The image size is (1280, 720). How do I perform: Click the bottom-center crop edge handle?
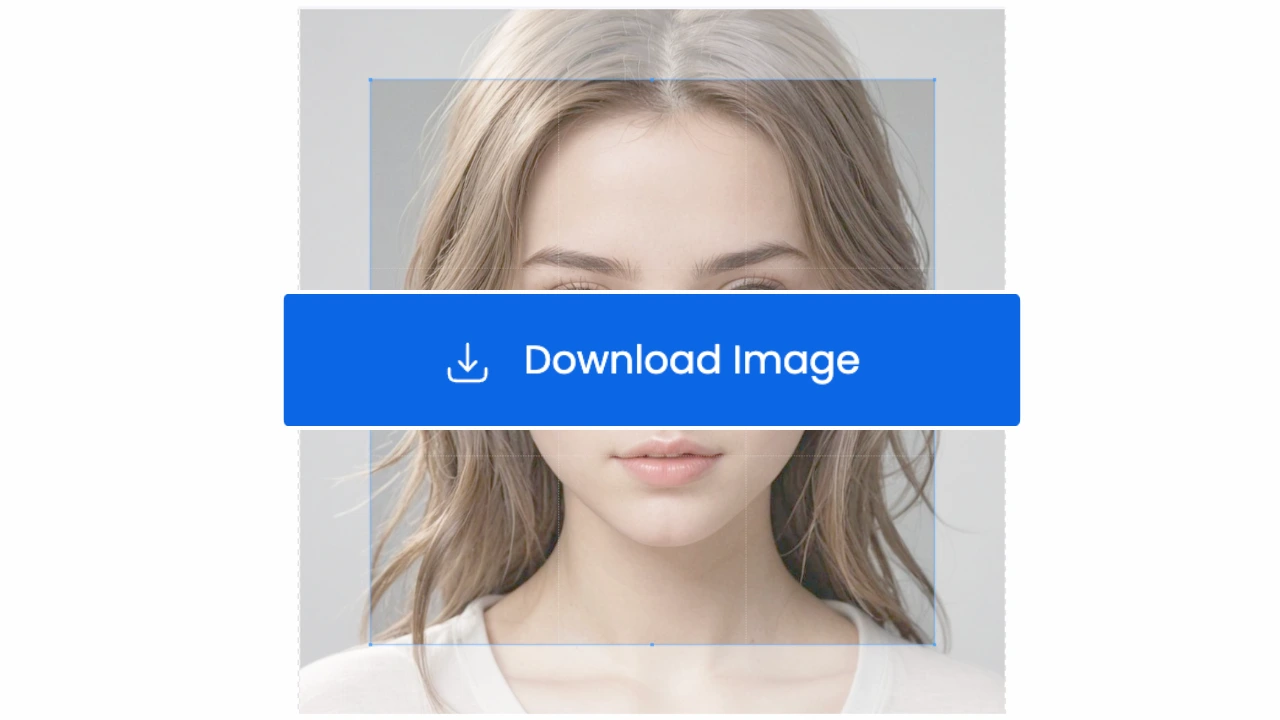point(652,645)
